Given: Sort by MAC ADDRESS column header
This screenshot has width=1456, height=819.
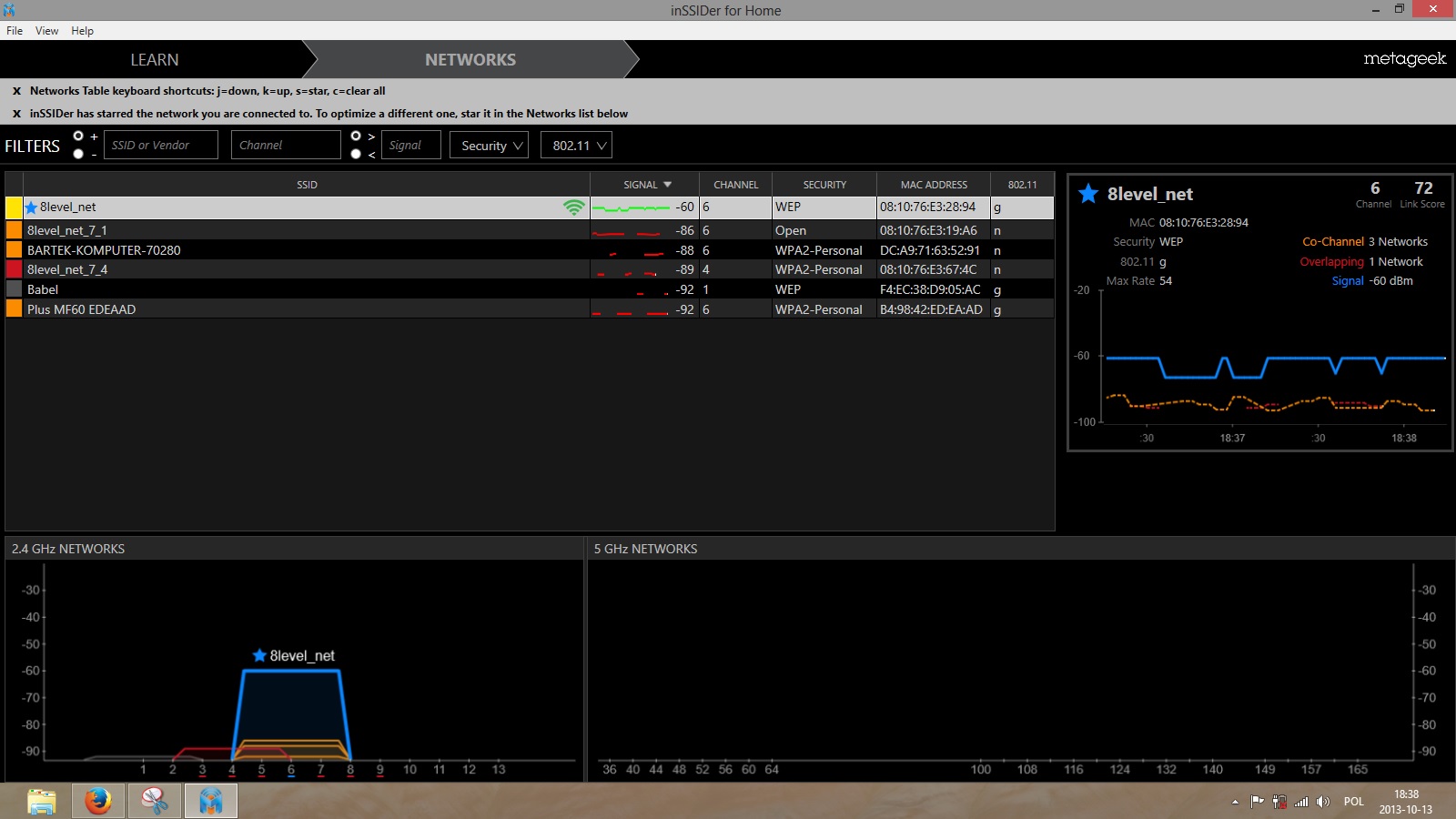Looking at the screenshot, I should click(934, 185).
